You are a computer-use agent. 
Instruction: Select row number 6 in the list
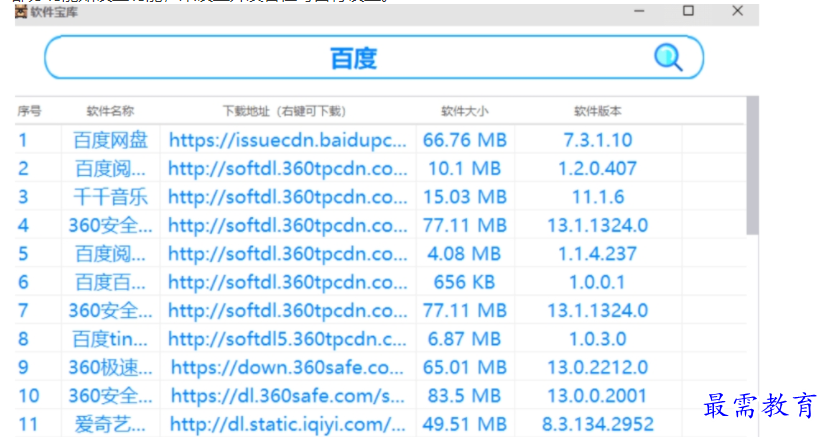coord(23,282)
